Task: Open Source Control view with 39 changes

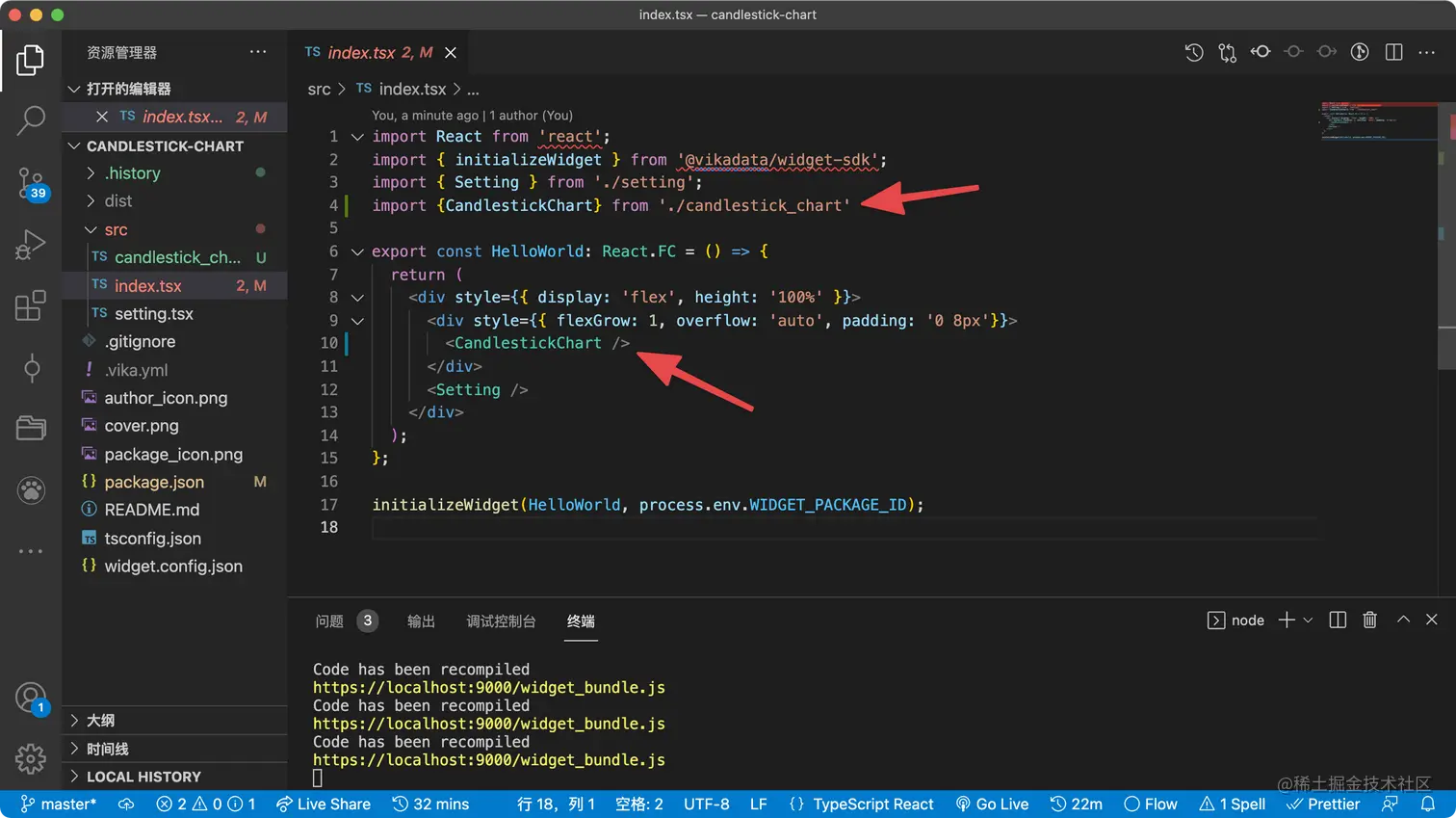Action: click(x=30, y=182)
